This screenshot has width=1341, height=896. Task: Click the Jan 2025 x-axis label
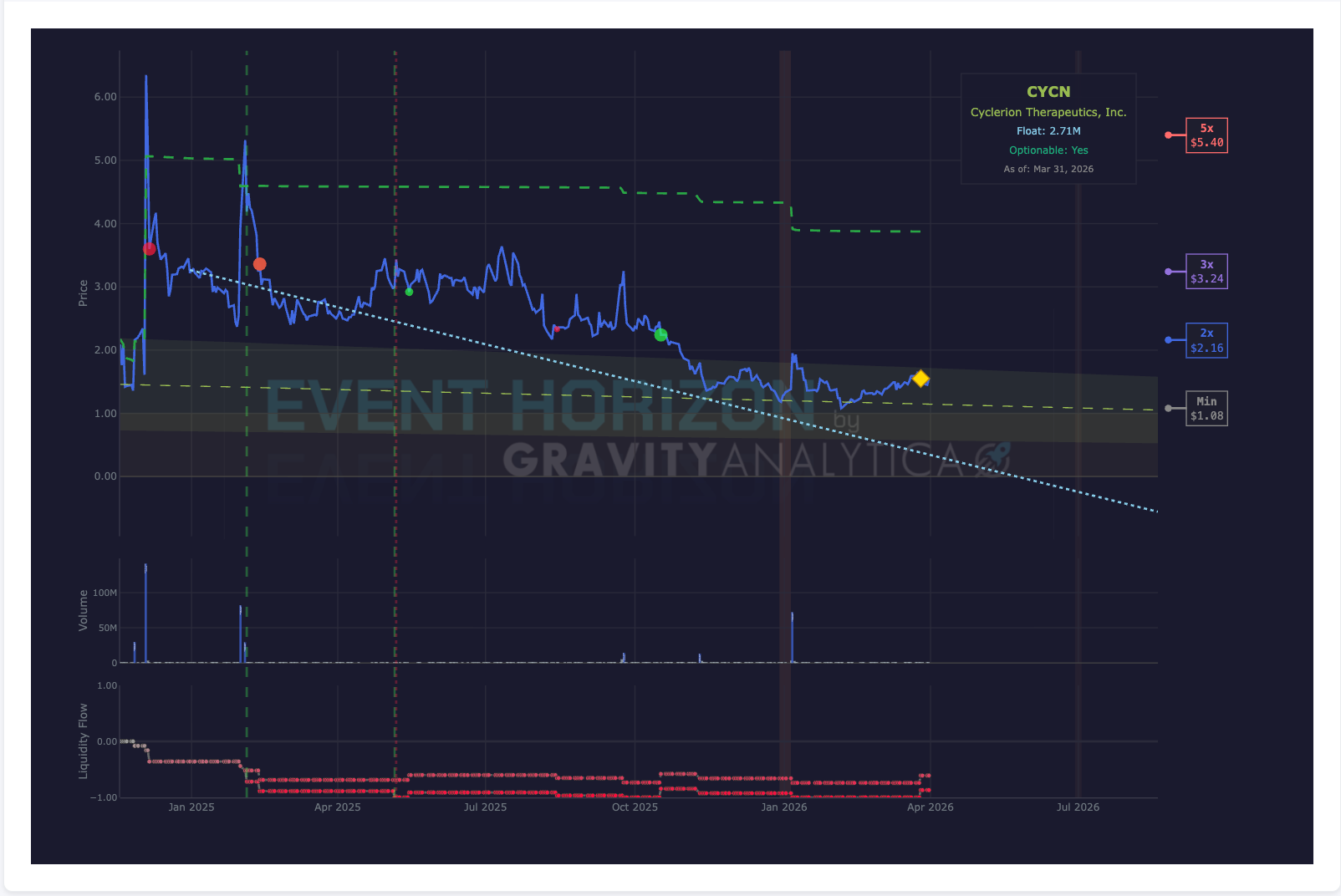191,807
